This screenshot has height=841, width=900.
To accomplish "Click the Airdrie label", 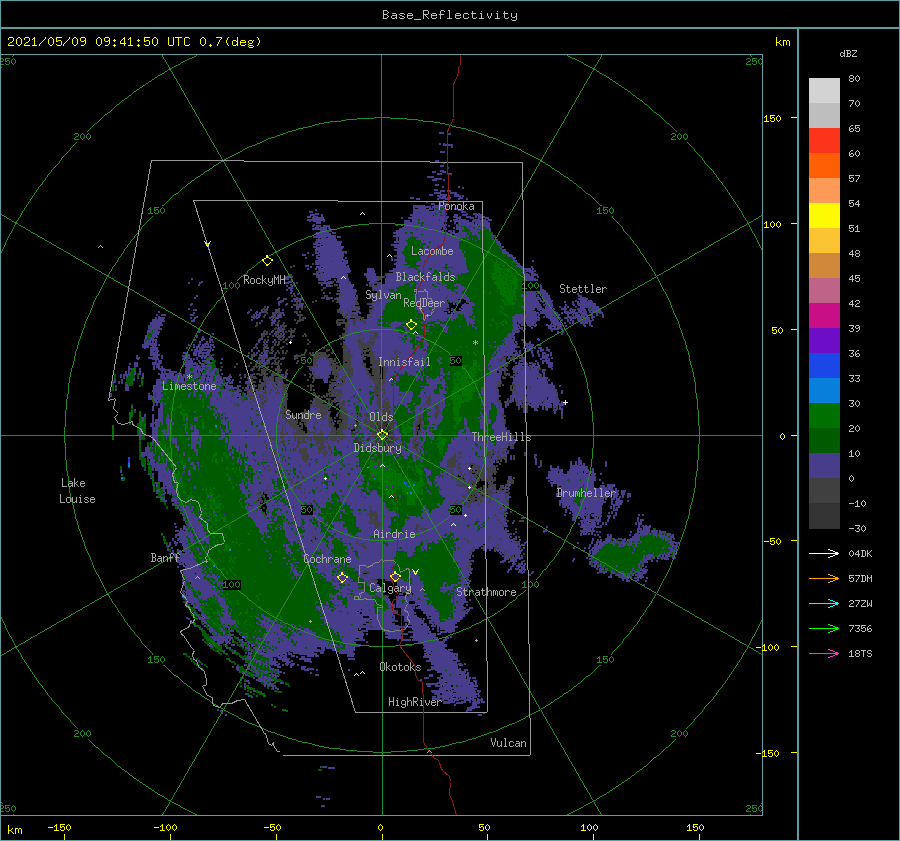I will tap(394, 534).
